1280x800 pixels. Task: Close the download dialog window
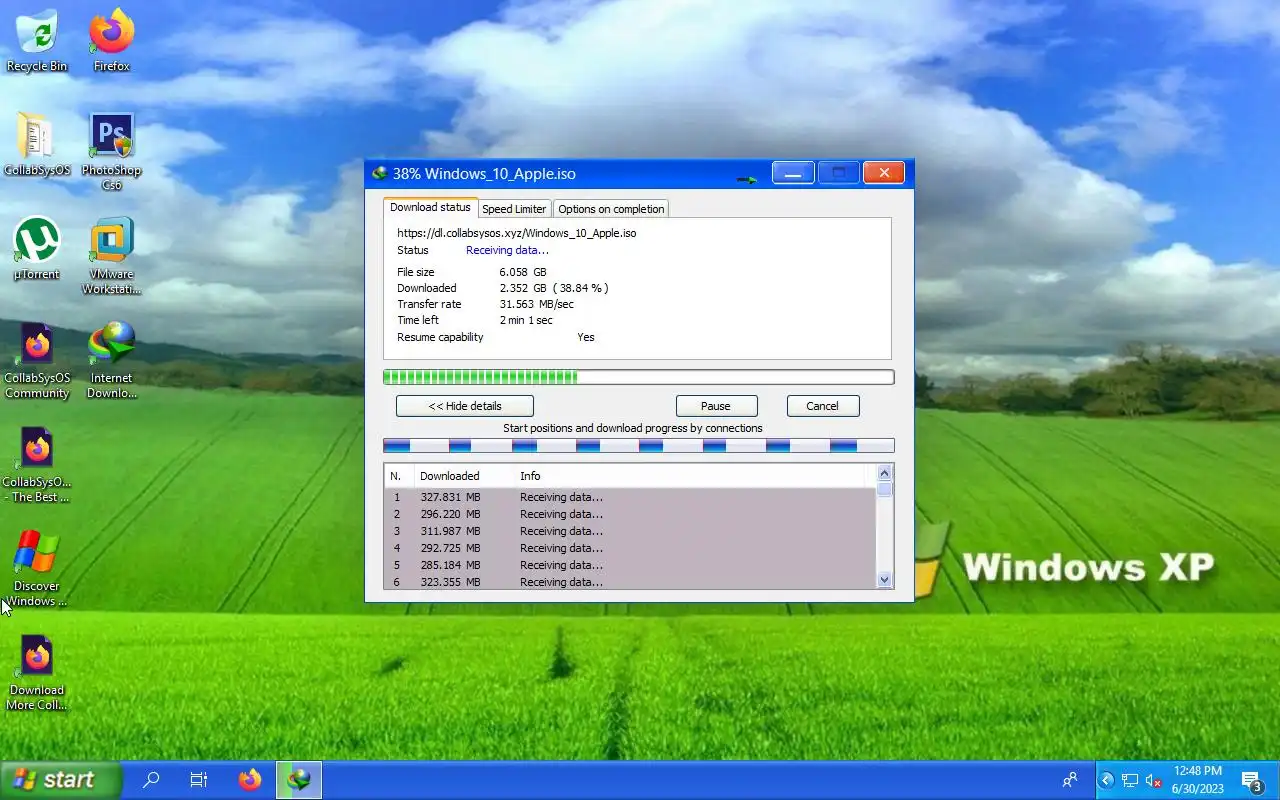(x=884, y=173)
